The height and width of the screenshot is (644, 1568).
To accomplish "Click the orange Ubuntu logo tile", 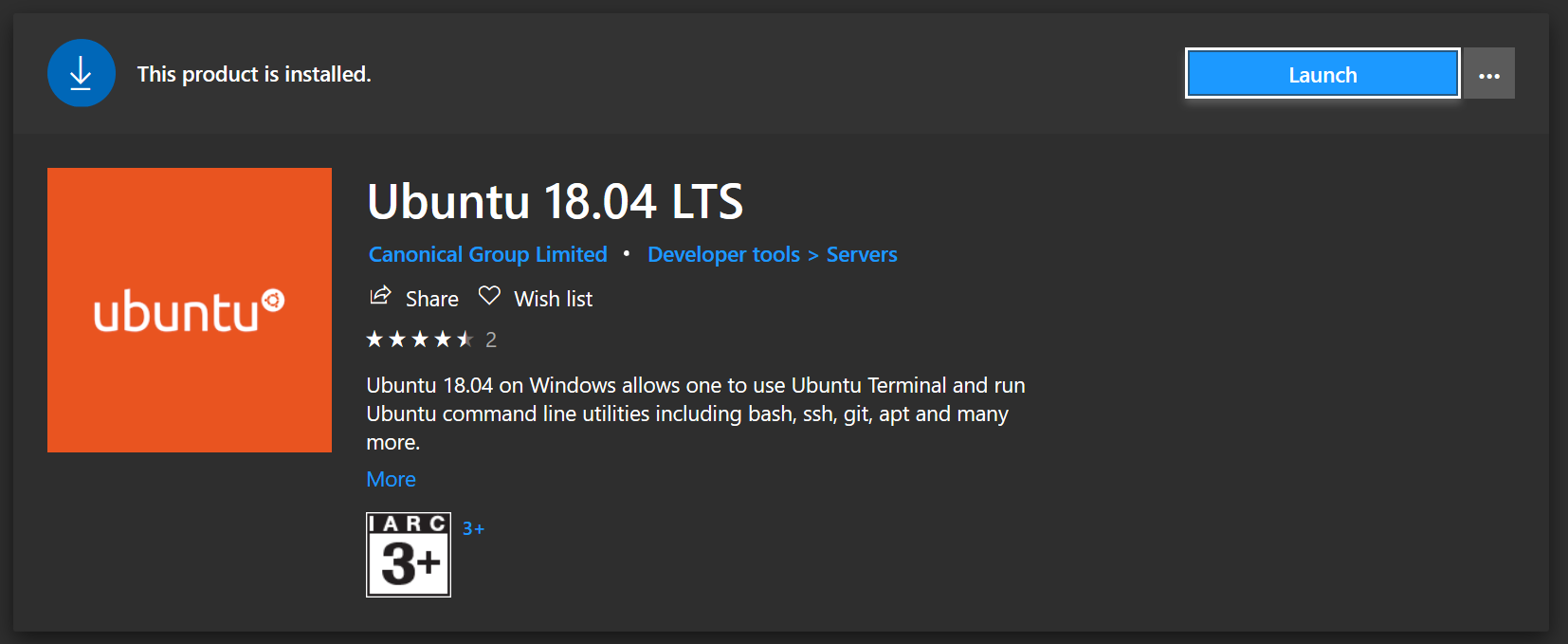I will 190,310.
